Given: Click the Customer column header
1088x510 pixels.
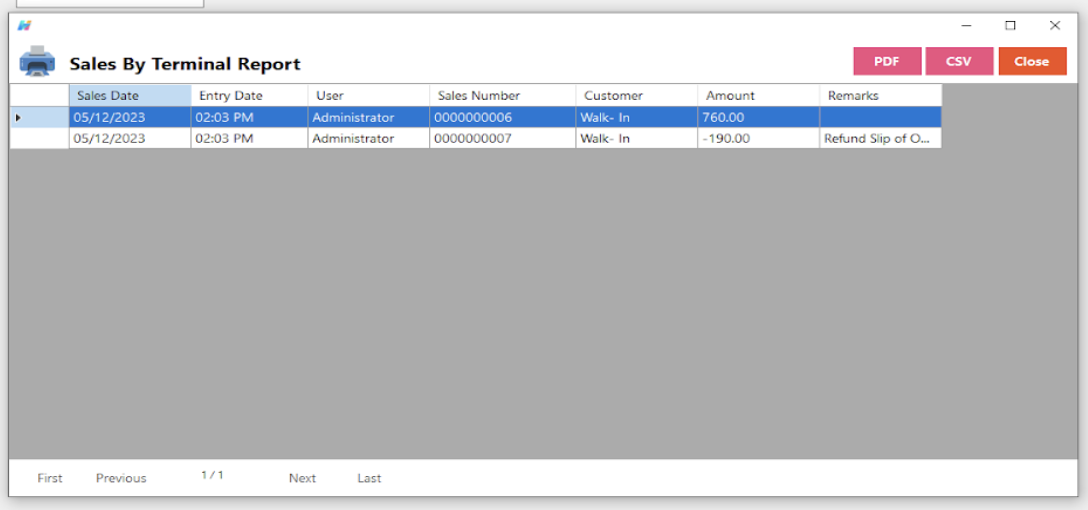Looking at the screenshot, I should (636, 96).
